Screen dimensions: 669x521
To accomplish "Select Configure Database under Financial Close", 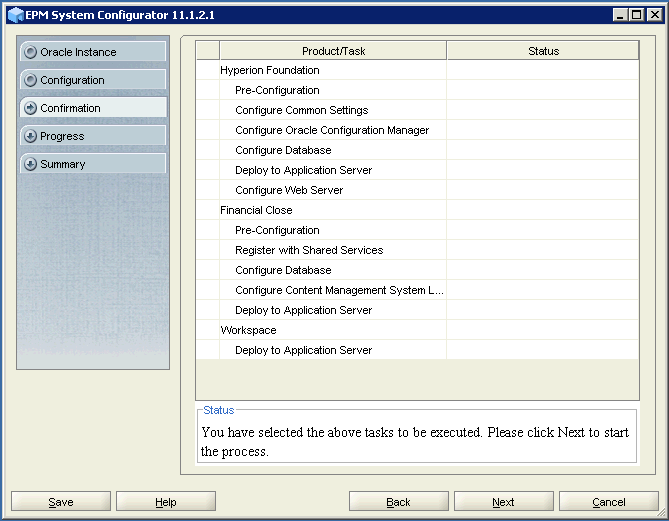I will pyautogui.click(x=417, y=270).
